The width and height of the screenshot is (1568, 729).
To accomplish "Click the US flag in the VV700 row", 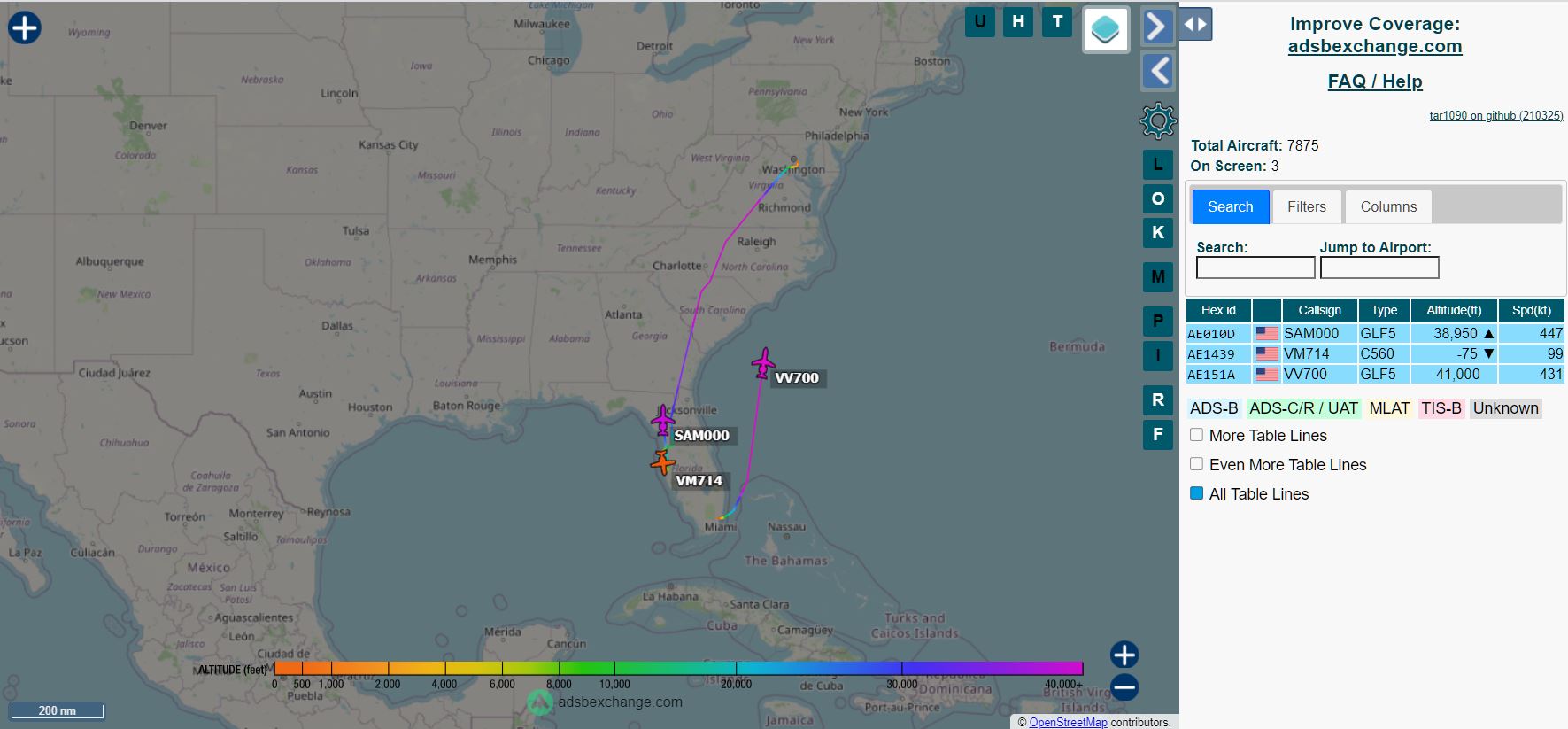I will (1267, 374).
